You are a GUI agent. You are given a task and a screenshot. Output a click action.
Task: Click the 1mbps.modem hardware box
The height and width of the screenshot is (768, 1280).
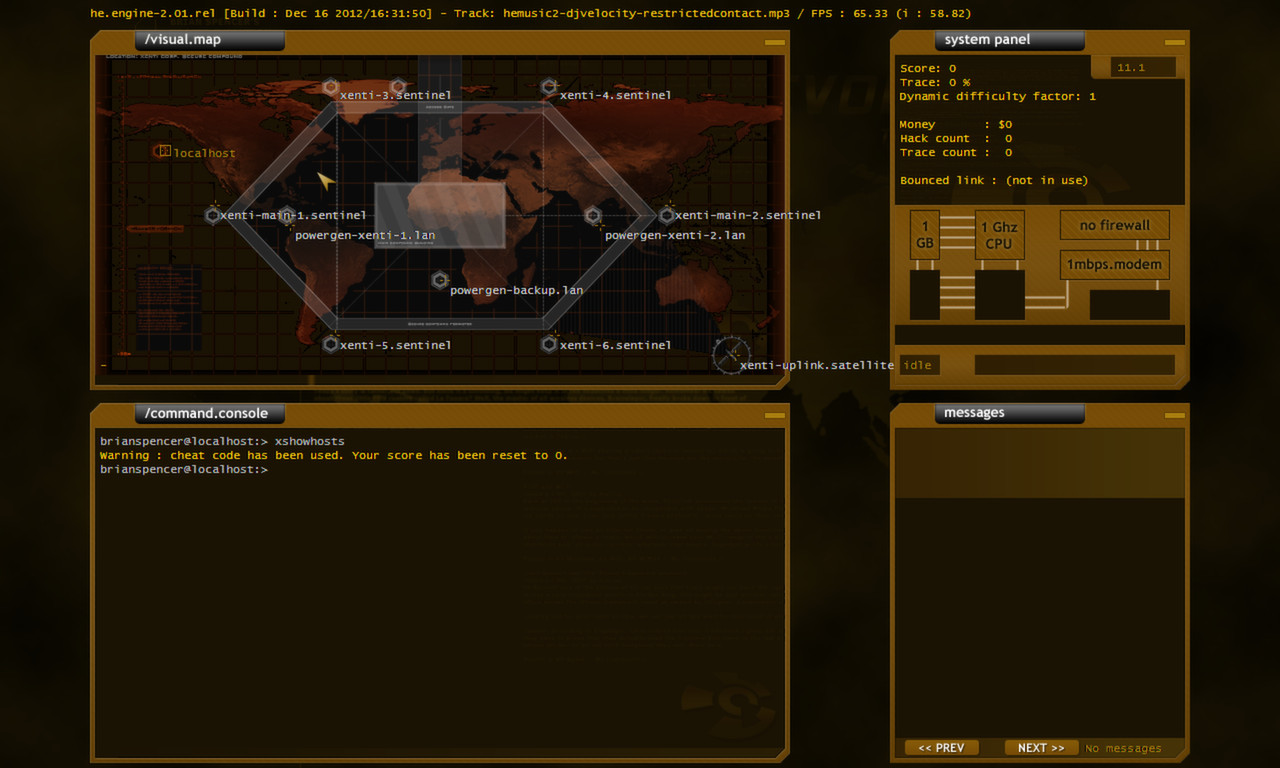[x=1114, y=264]
